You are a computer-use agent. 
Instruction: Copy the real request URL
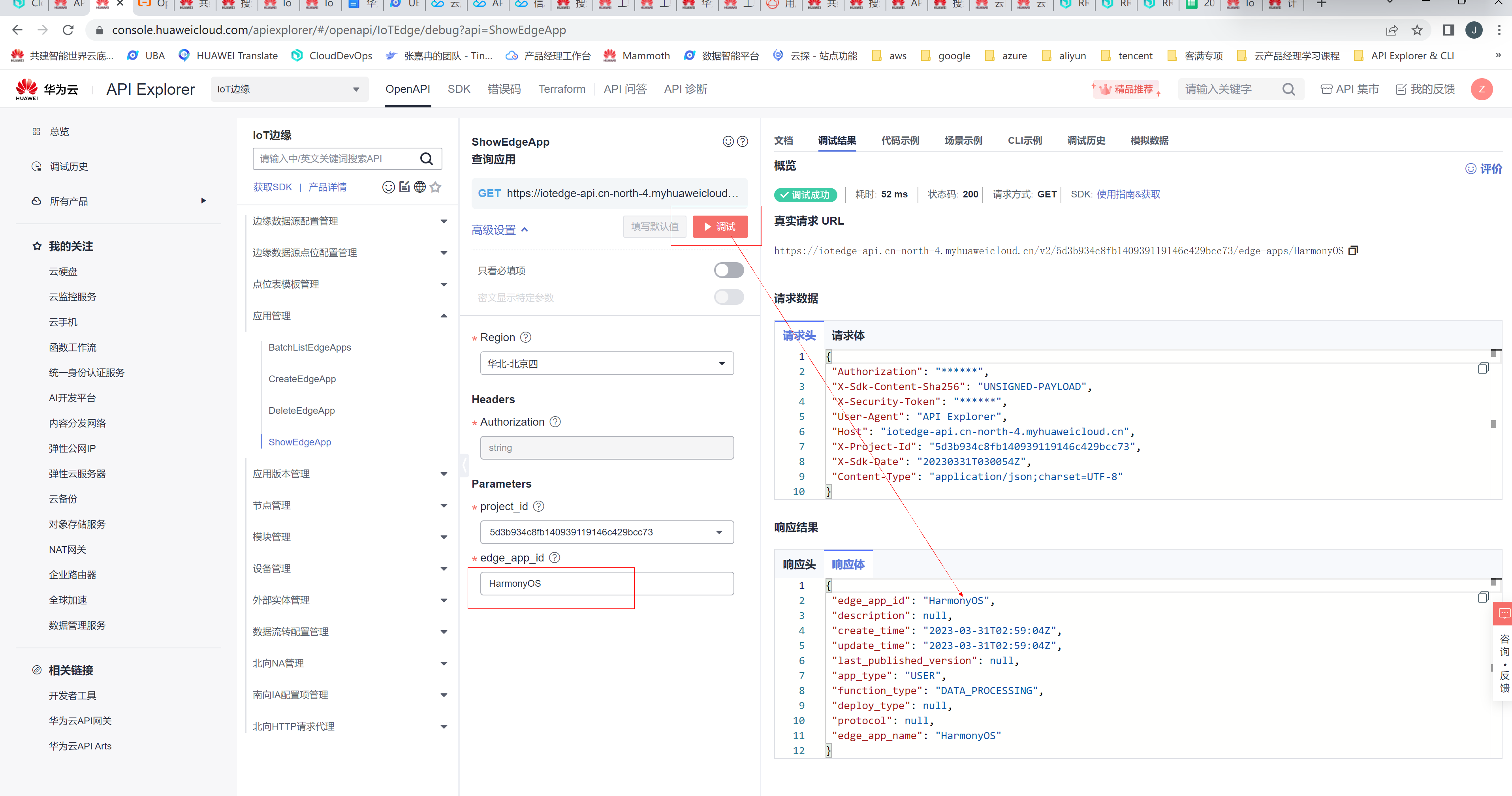1353,250
